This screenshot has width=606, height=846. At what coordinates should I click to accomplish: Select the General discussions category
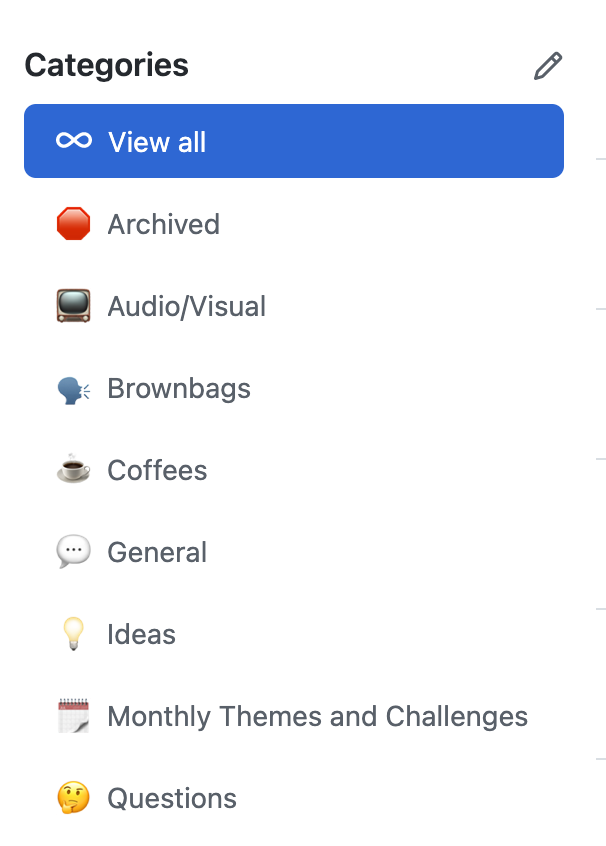[x=294, y=552]
